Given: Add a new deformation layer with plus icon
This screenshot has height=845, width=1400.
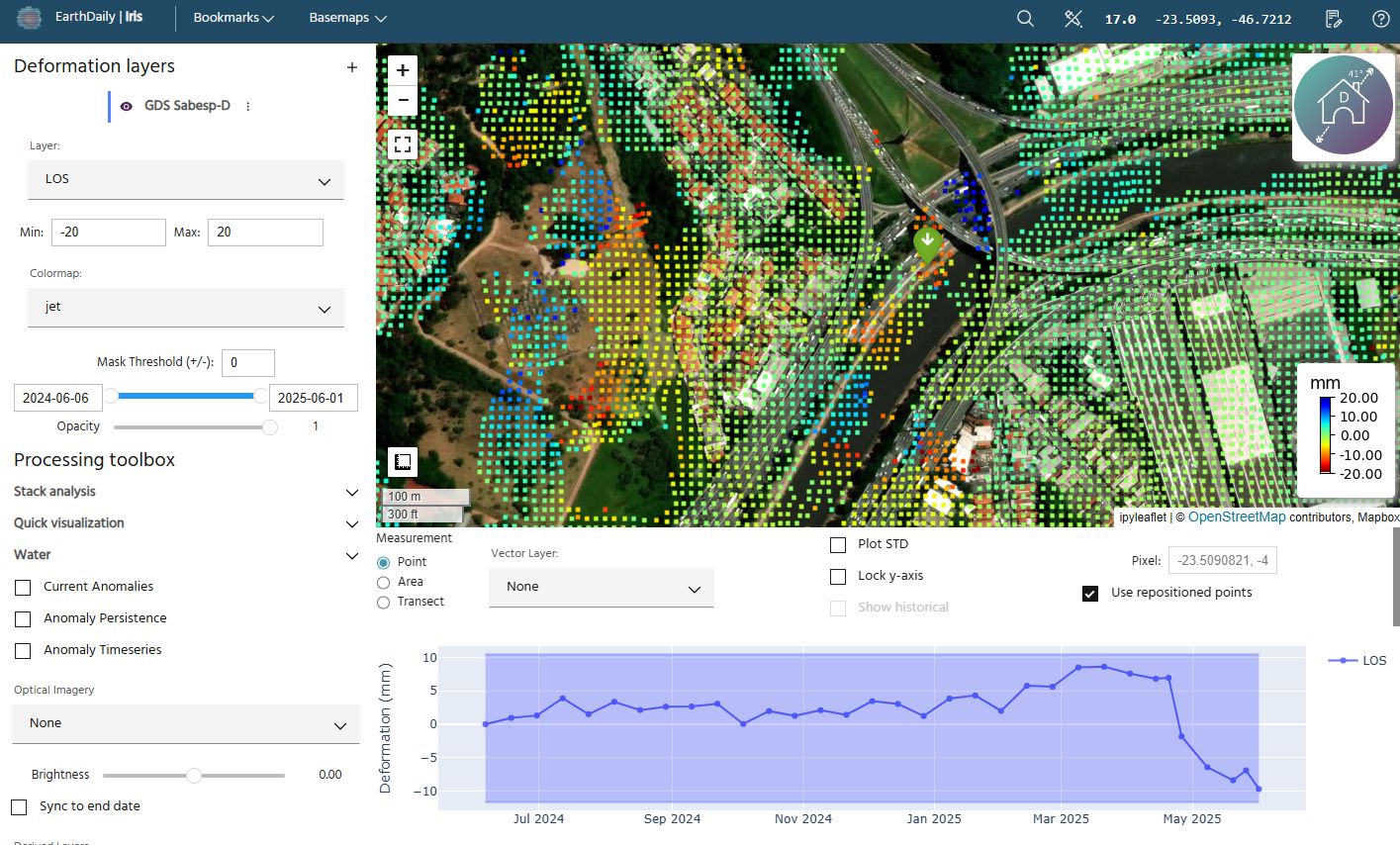Looking at the screenshot, I should (x=351, y=67).
